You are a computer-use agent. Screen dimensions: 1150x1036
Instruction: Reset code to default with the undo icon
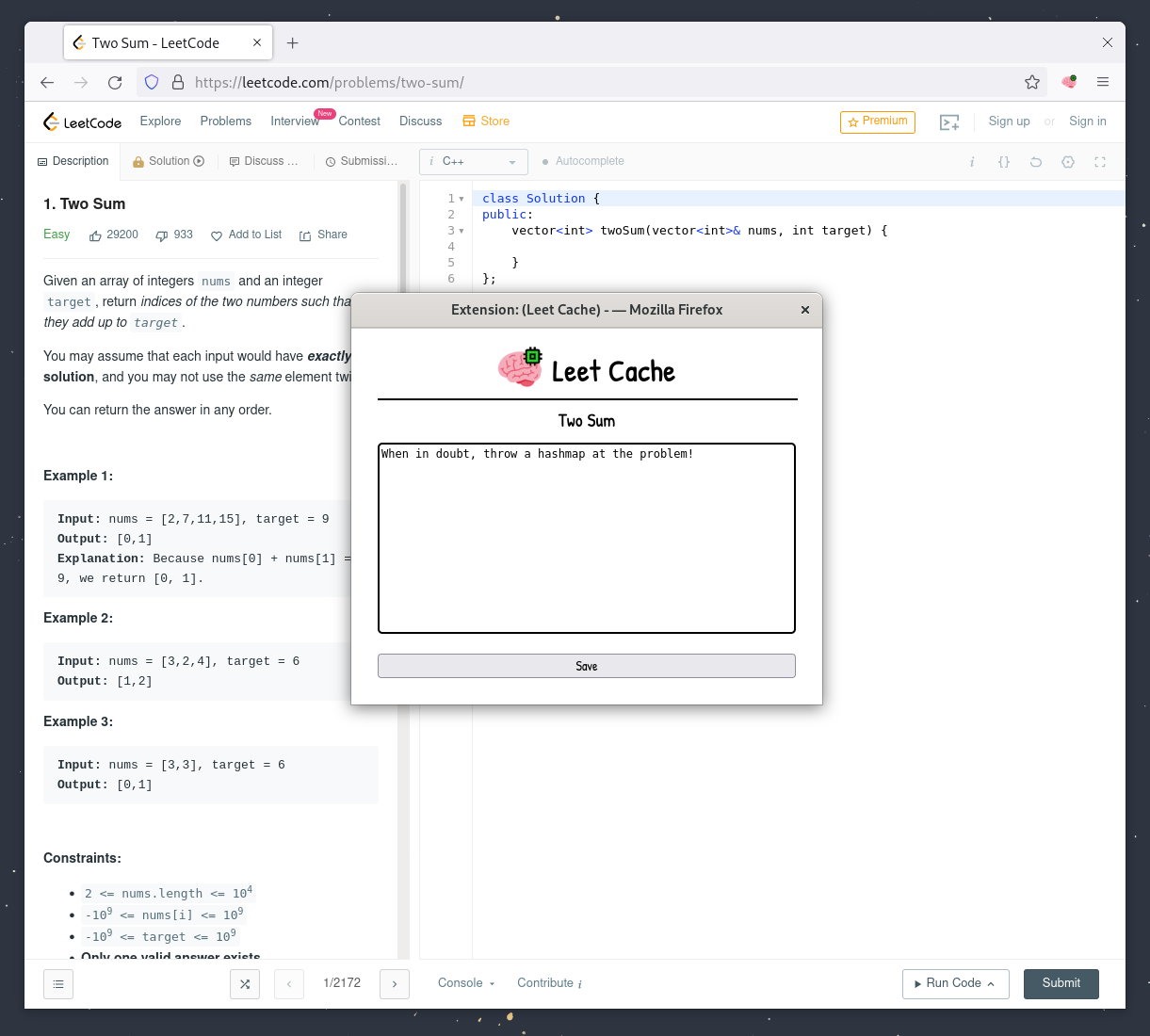click(1036, 162)
